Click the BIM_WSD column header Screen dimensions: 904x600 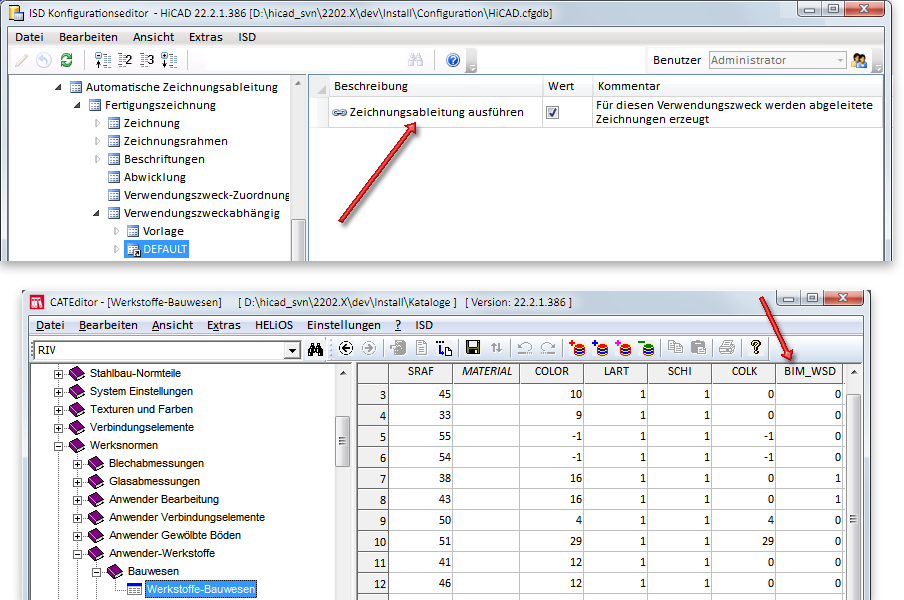809,371
